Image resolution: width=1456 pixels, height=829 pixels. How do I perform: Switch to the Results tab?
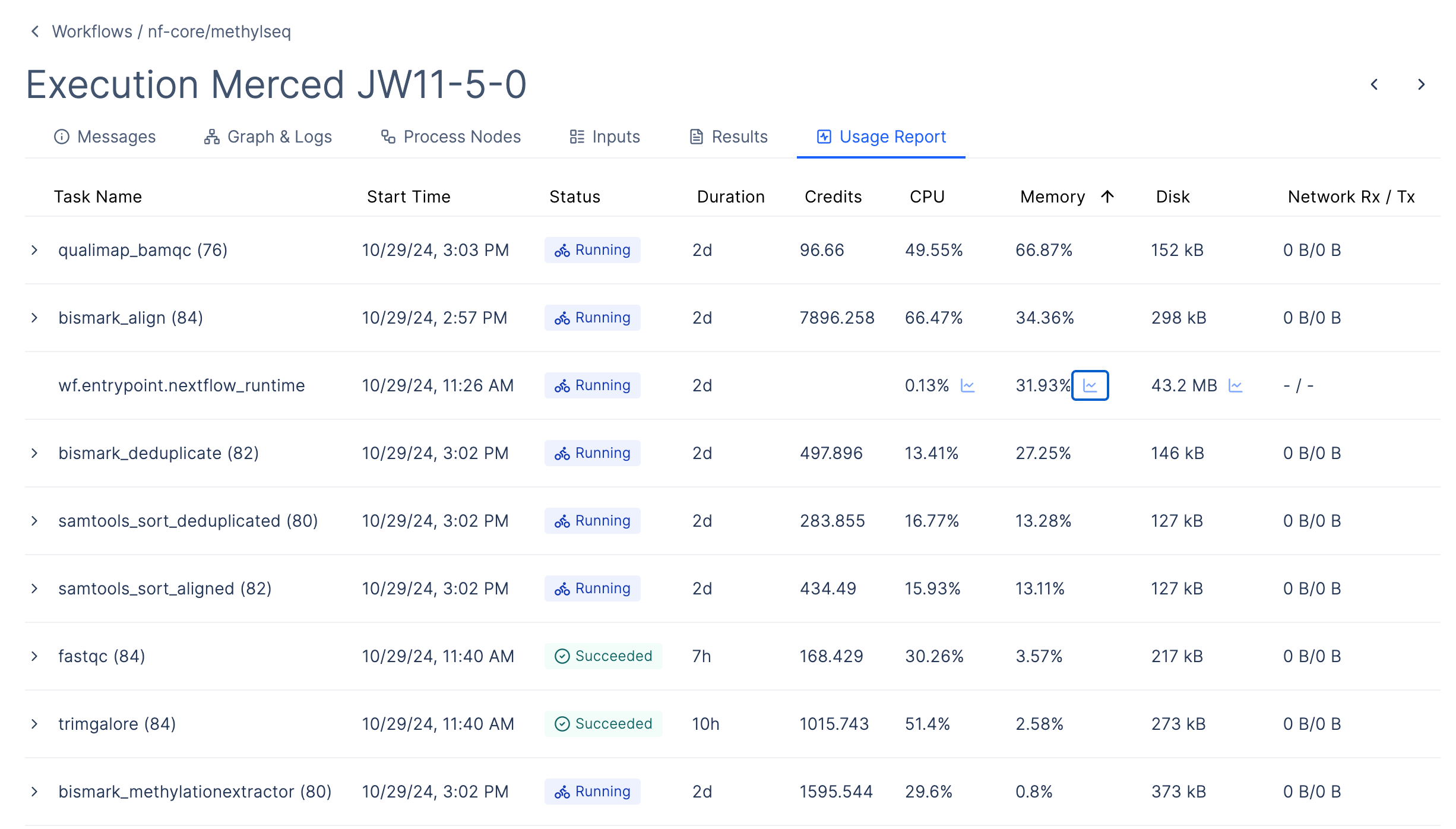point(729,137)
